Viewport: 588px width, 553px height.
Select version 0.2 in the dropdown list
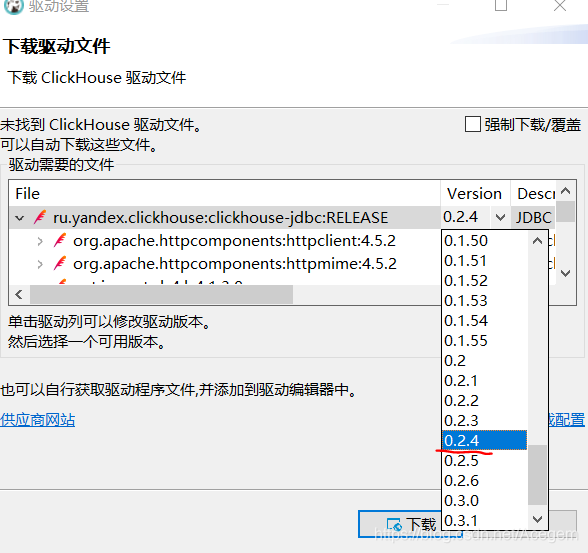(x=484, y=361)
